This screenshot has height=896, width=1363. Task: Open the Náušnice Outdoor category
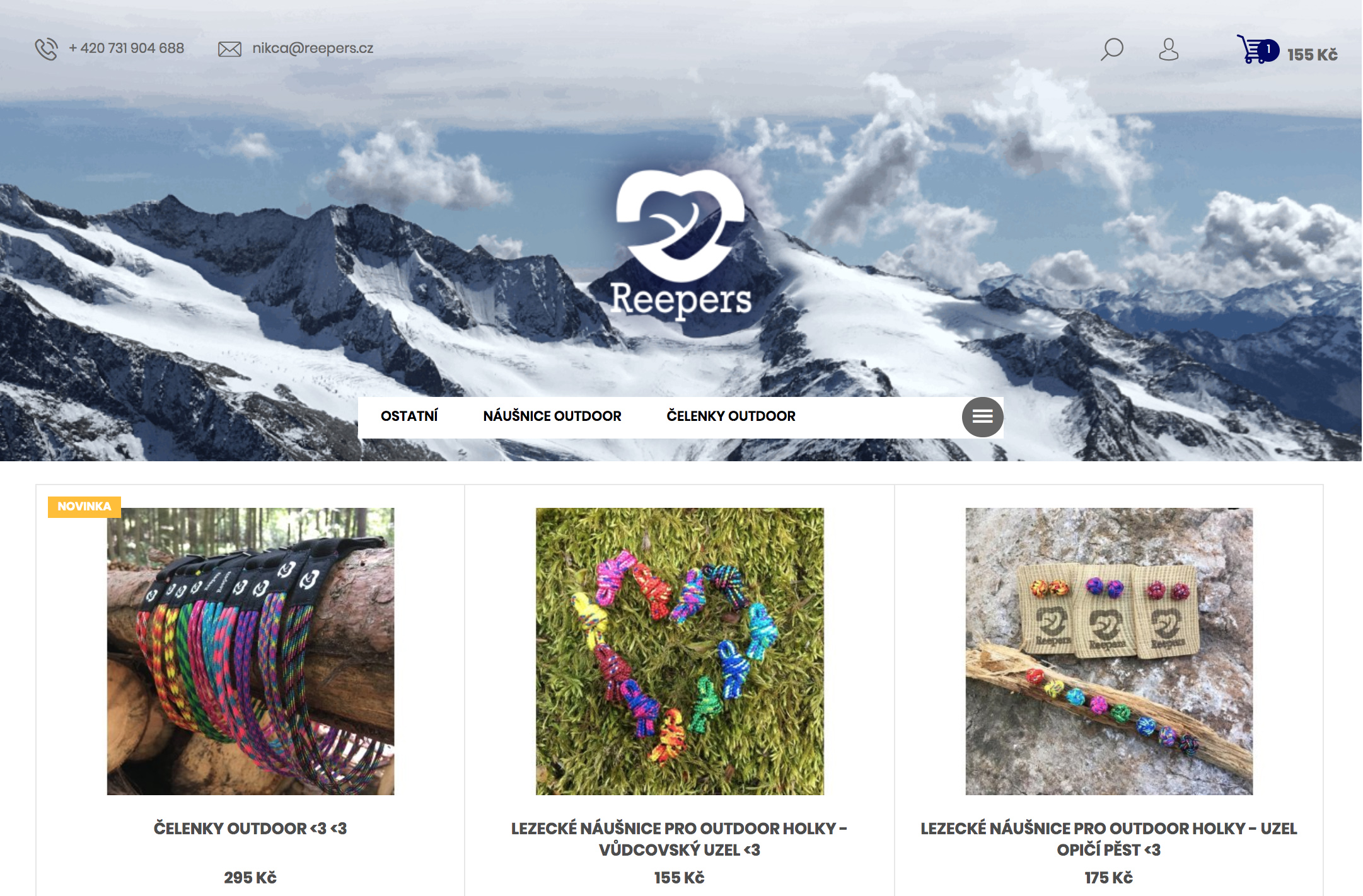[x=552, y=416]
